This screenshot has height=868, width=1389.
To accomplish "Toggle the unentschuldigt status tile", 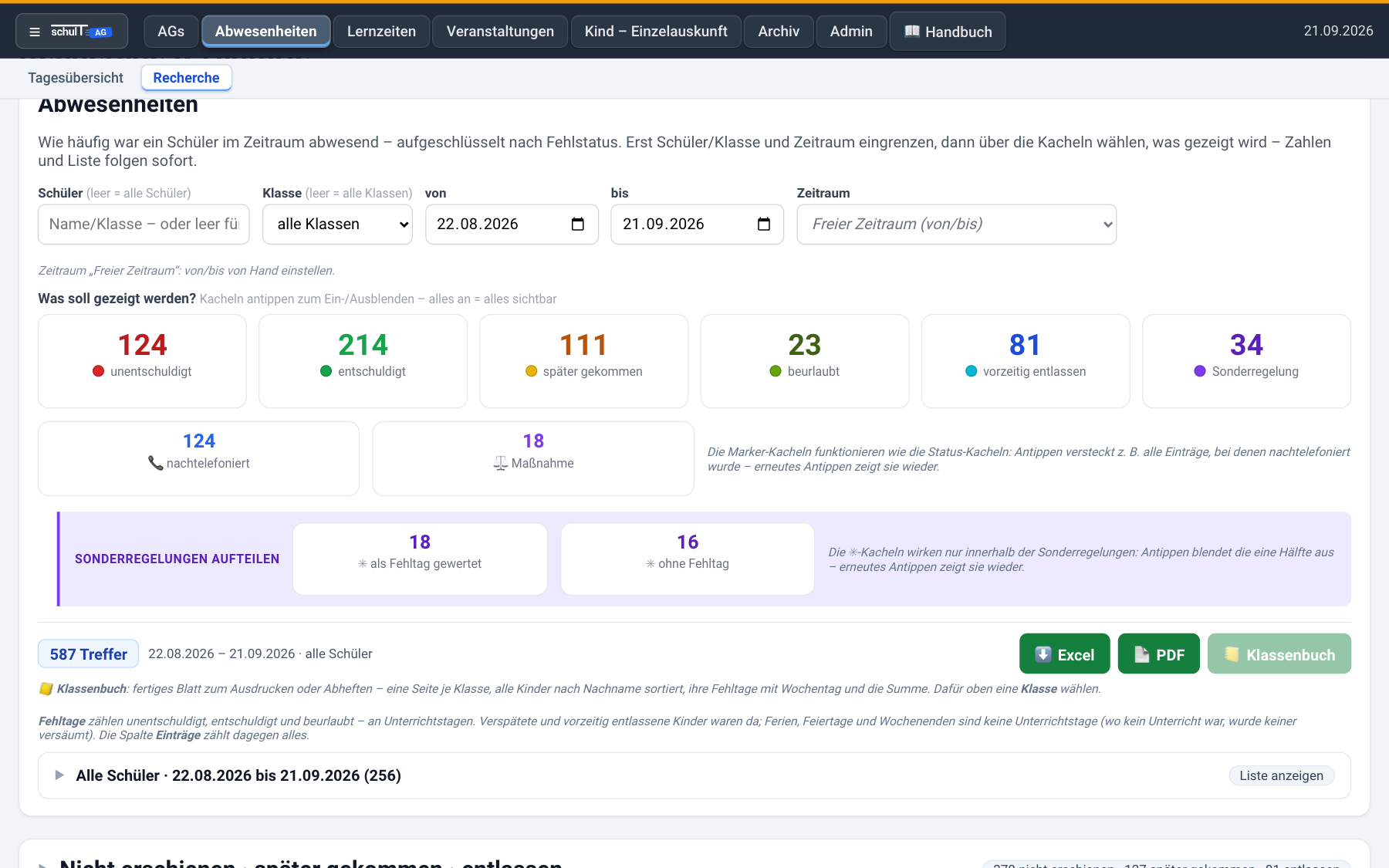I will coord(142,361).
